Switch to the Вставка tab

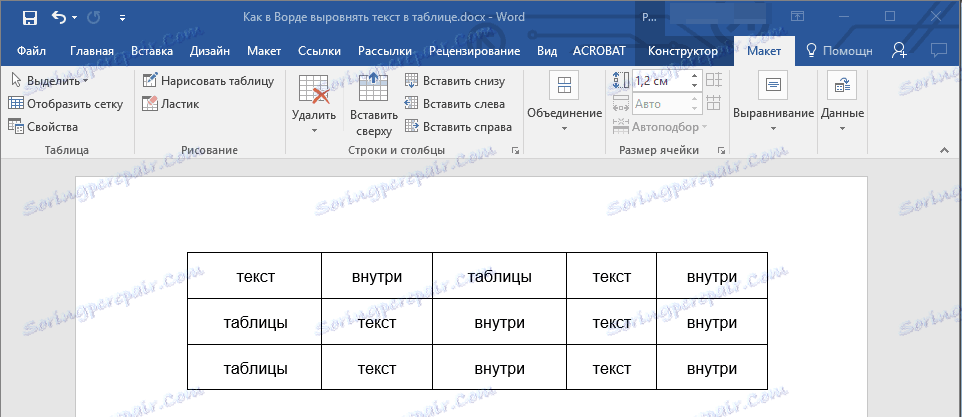point(152,51)
